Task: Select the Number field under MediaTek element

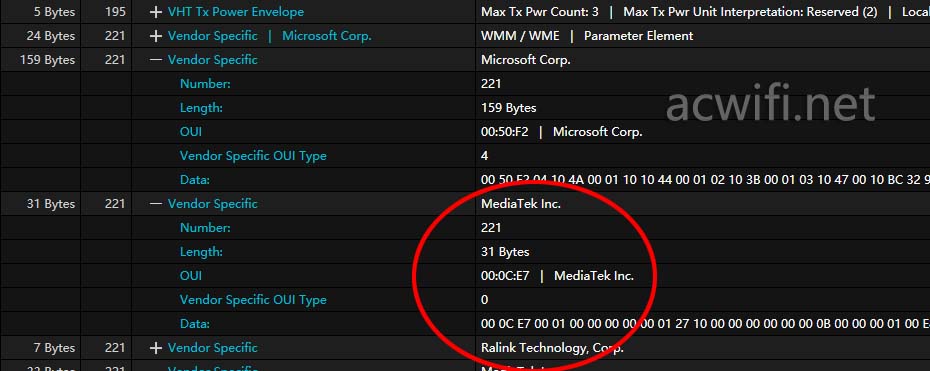Action: [x=205, y=228]
